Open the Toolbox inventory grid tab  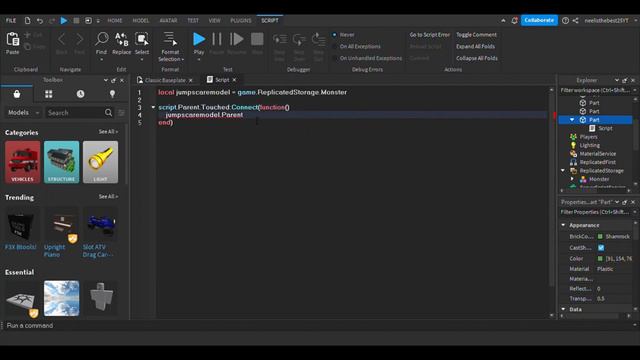(49, 94)
